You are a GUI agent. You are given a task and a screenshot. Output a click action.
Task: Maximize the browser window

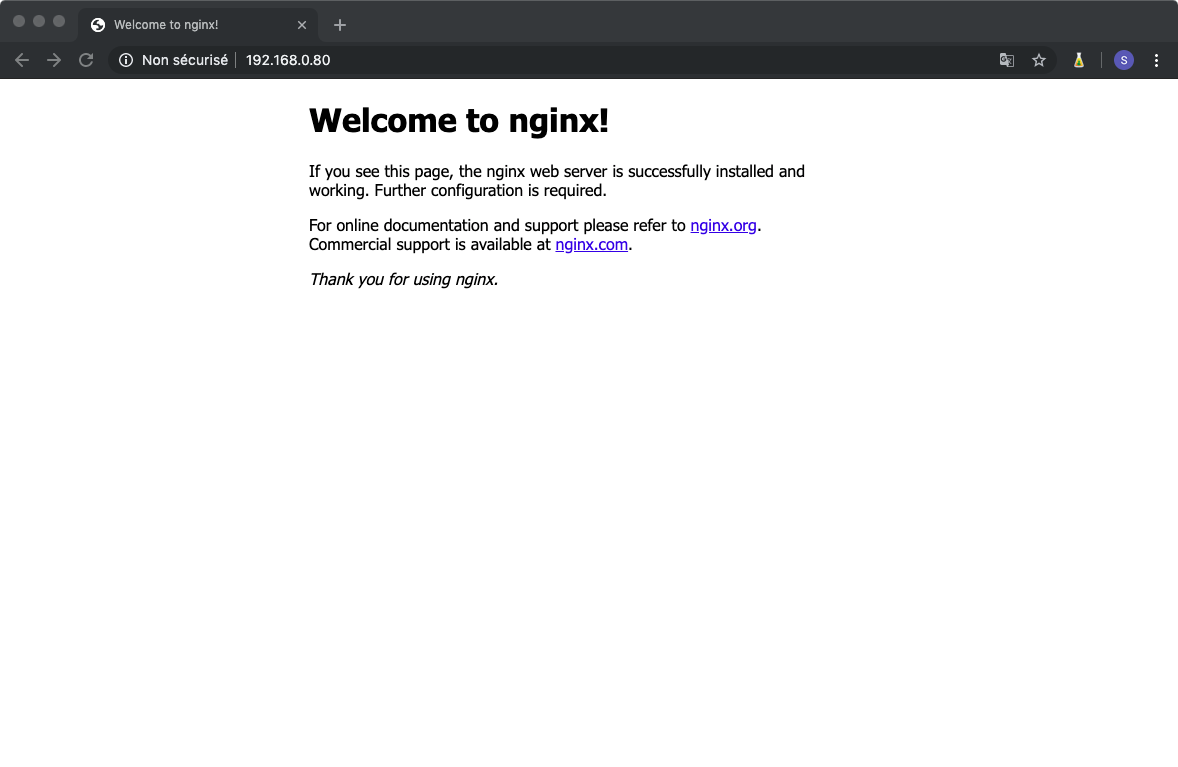59,21
